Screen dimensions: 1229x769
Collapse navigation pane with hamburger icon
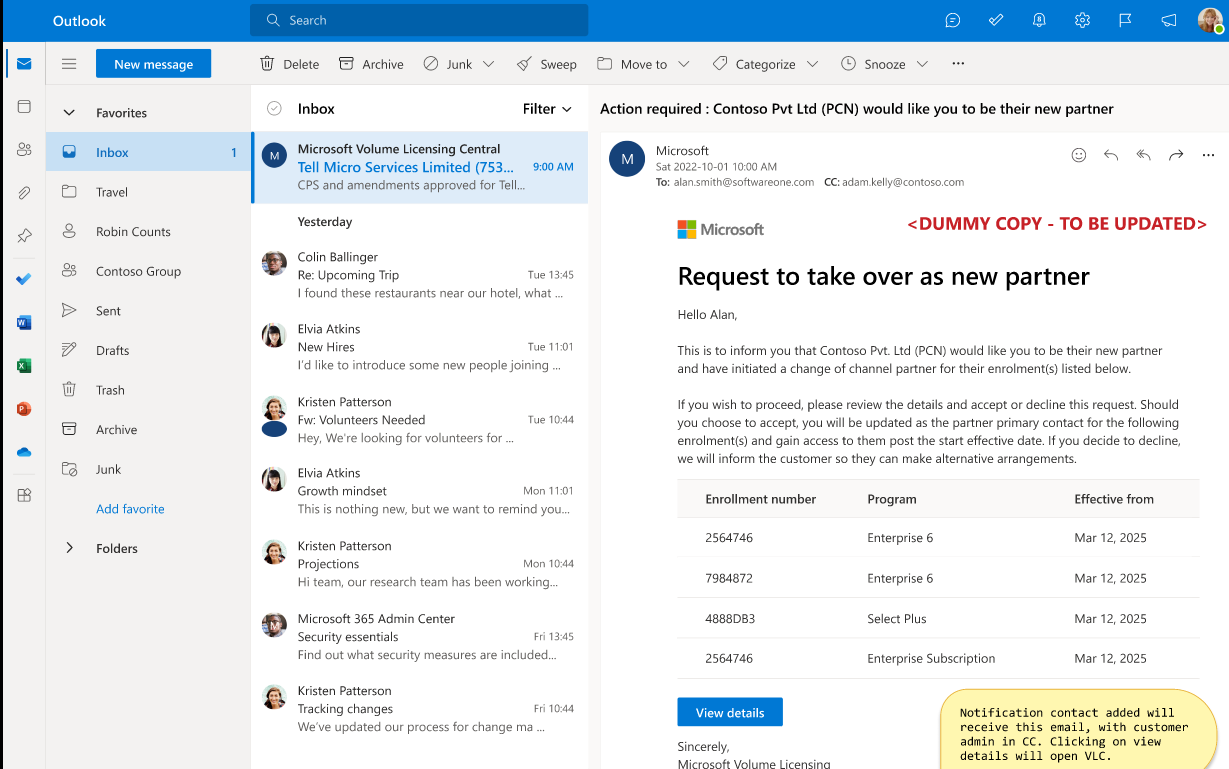tap(69, 64)
